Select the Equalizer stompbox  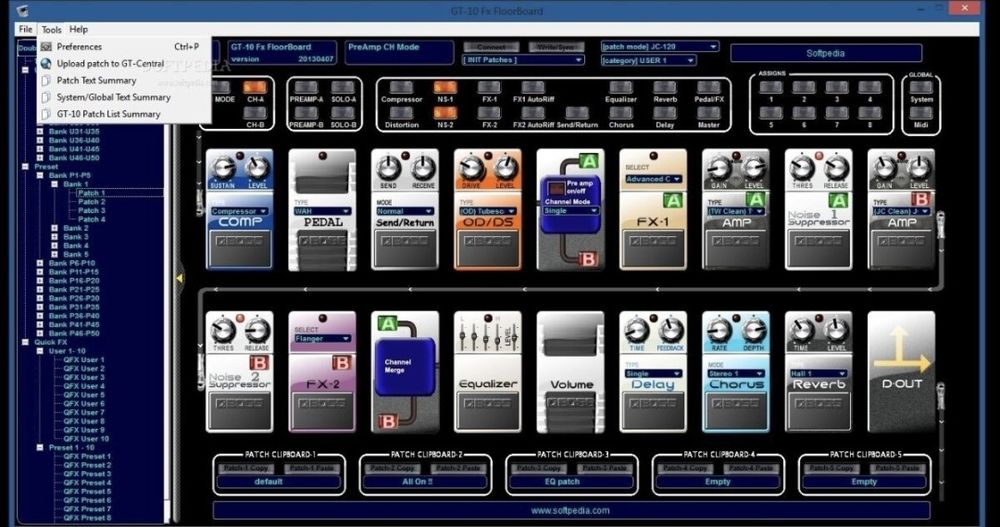point(488,372)
